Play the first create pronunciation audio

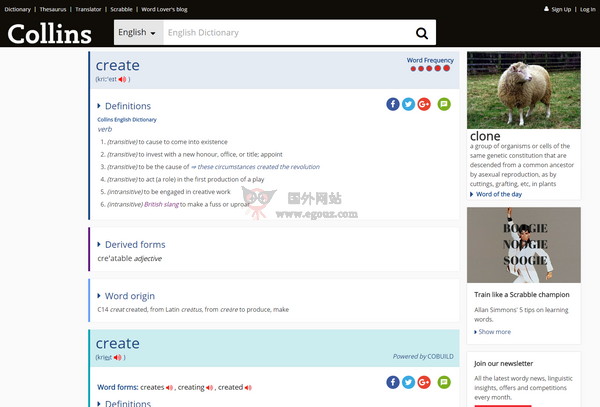point(122,80)
